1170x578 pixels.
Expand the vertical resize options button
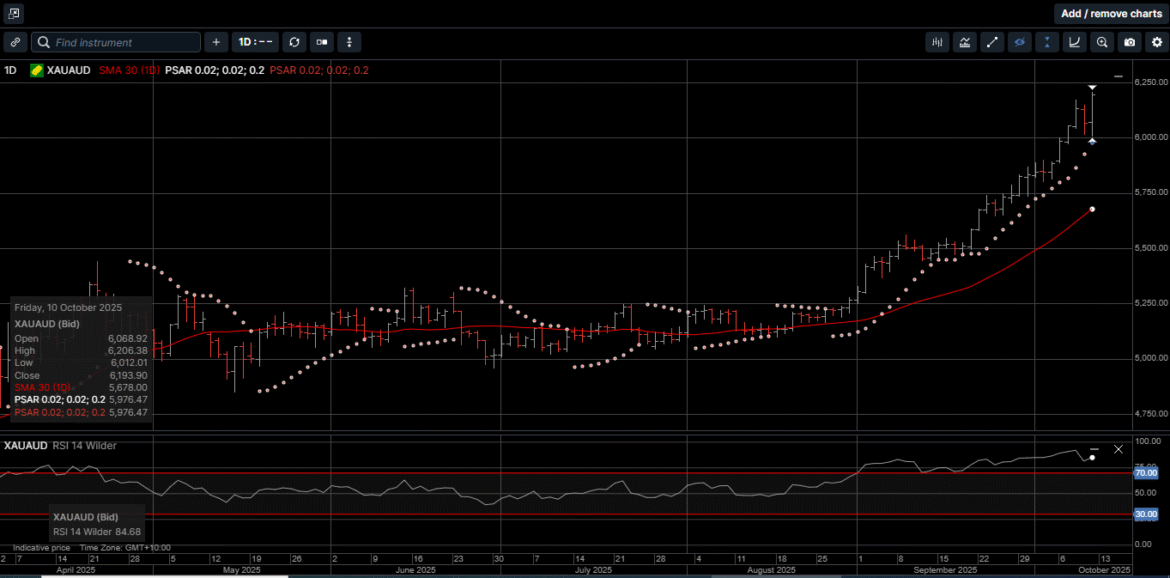click(348, 42)
